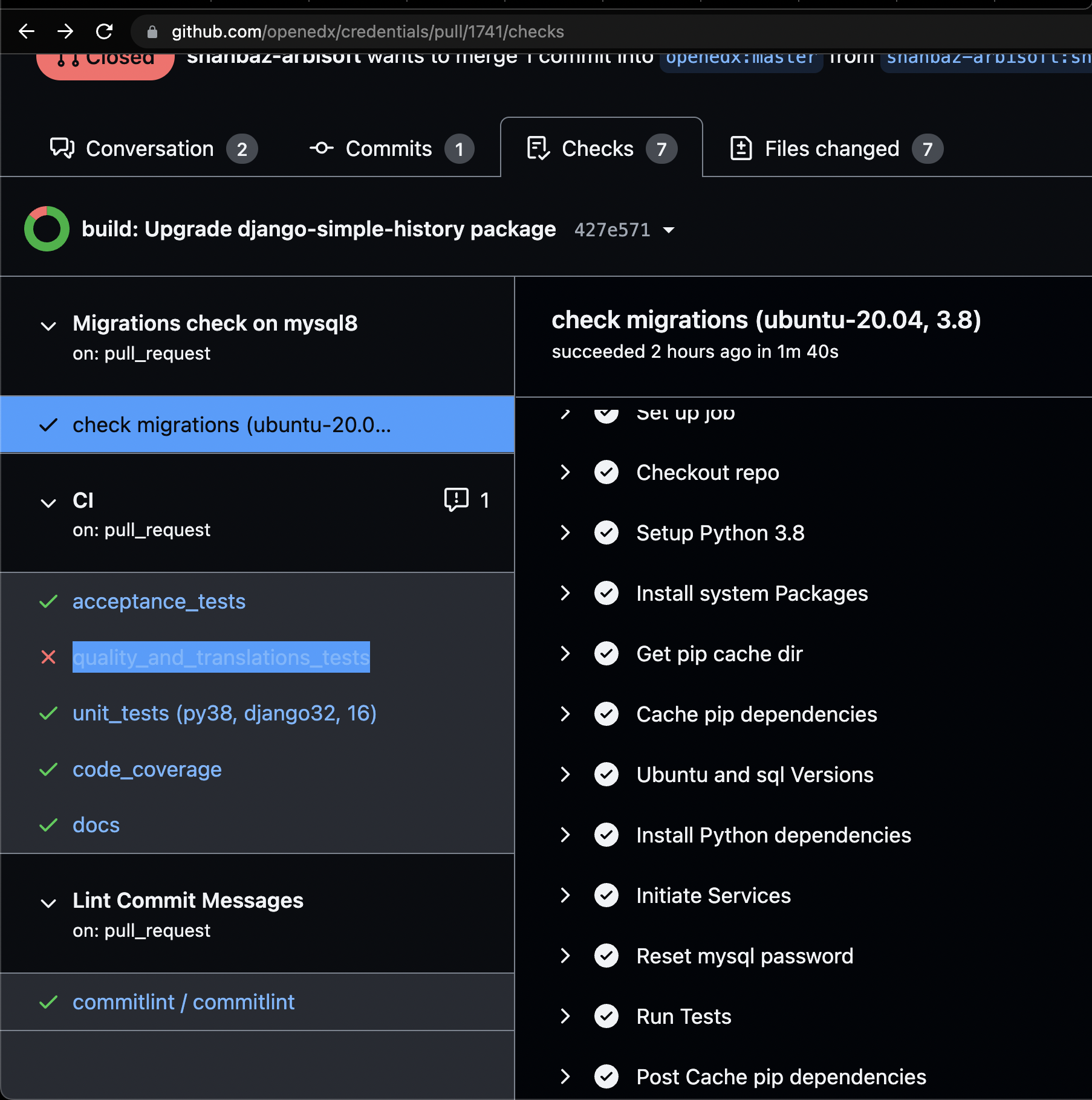Click Install Python dependencies success icon
The width and height of the screenshot is (1092, 1100).
pyautogui.click(x=606, y=835)
